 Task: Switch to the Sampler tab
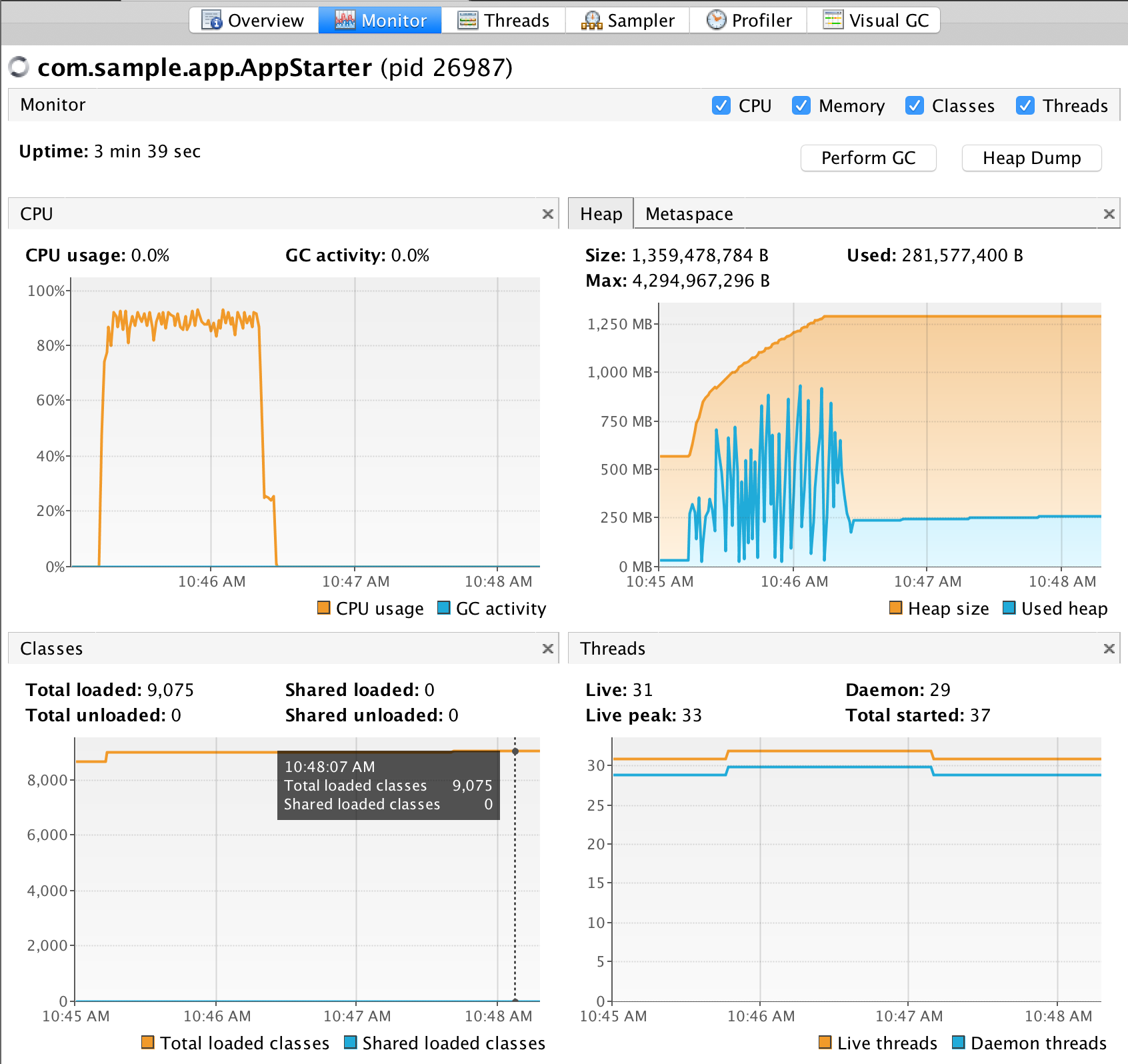[x=628, y=20]
